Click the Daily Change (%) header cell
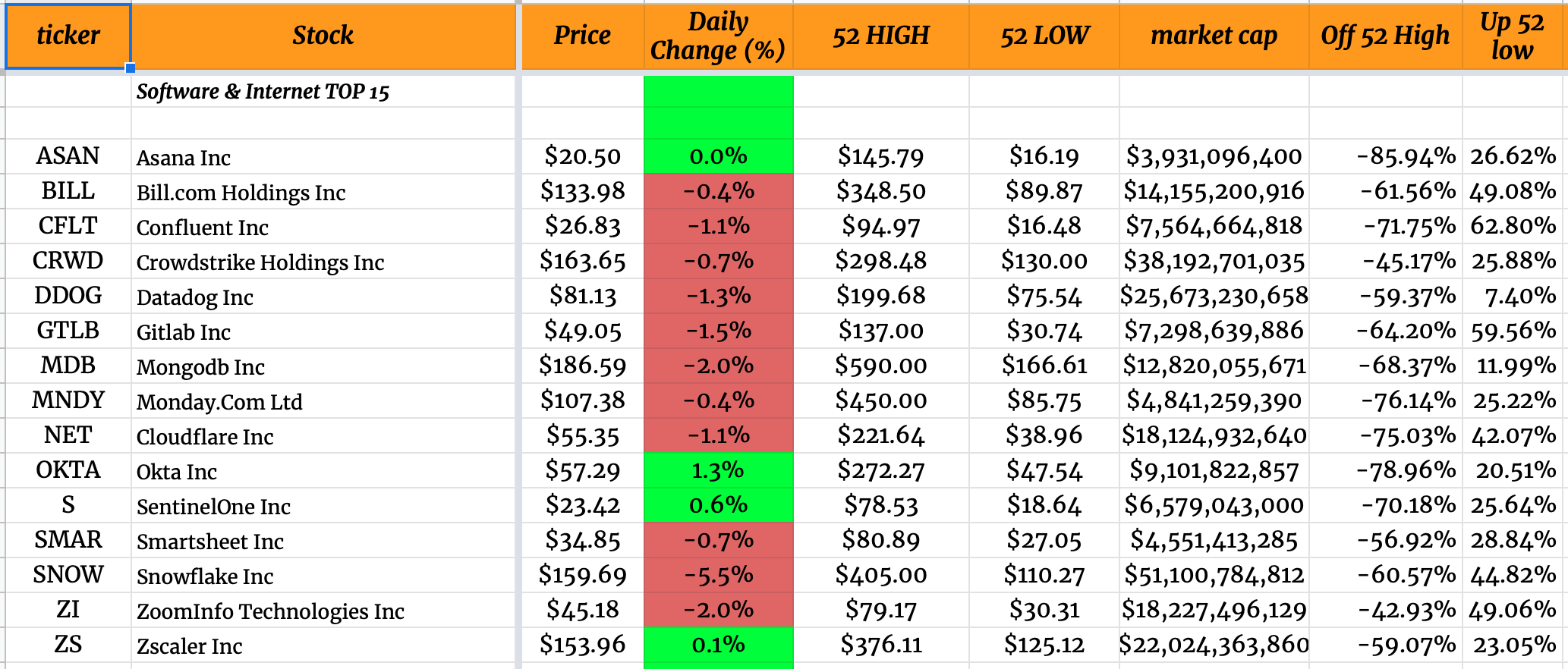 tap(718, 36)
